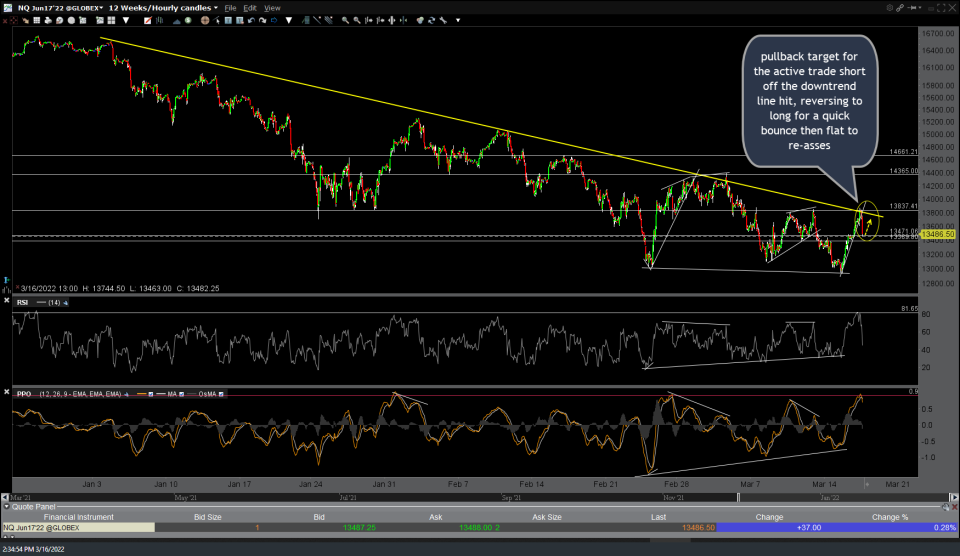Click the refresh chart icon

point(432,20)
